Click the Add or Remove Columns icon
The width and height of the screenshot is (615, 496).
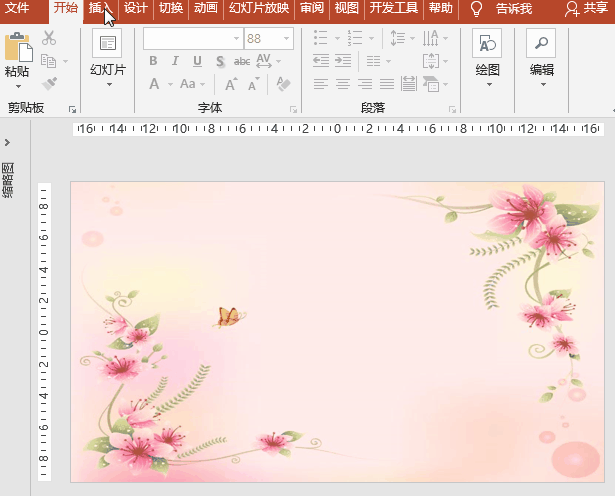click(373, 61)
